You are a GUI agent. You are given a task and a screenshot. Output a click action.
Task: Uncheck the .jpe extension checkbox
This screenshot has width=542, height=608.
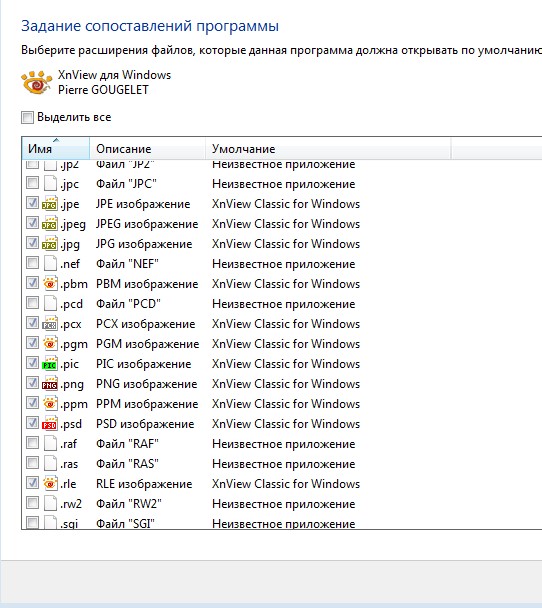32,202
